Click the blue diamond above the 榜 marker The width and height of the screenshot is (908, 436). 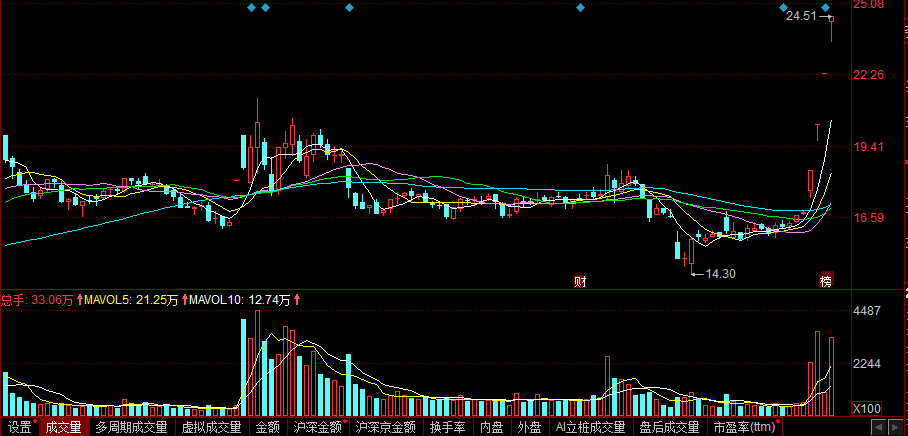click(826, 8)
